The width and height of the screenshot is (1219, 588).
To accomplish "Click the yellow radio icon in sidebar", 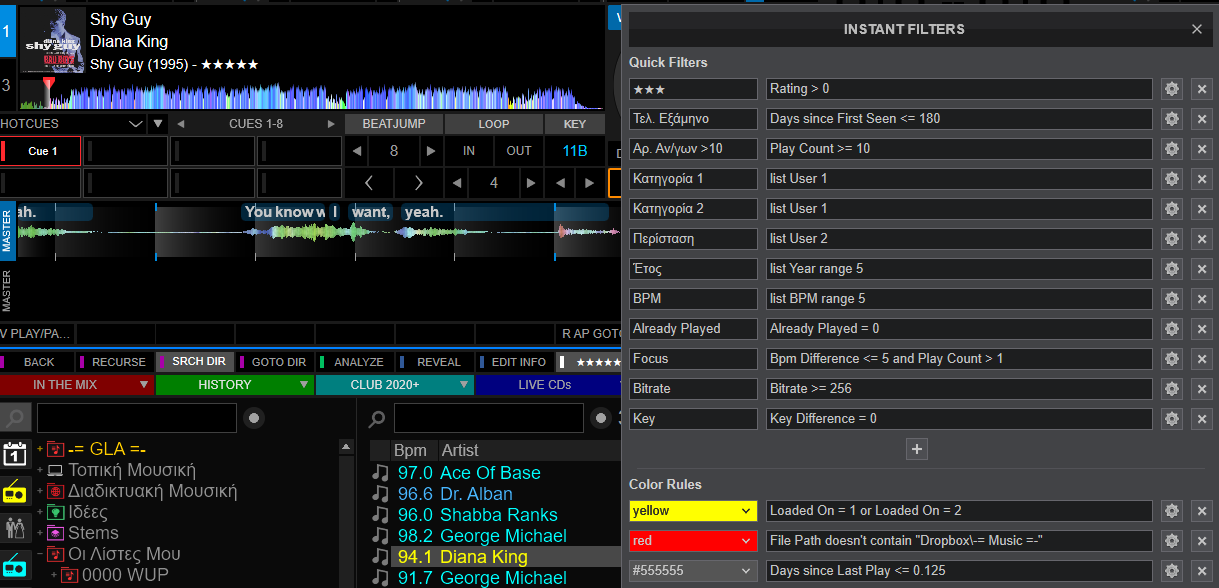I will (15, 491).
